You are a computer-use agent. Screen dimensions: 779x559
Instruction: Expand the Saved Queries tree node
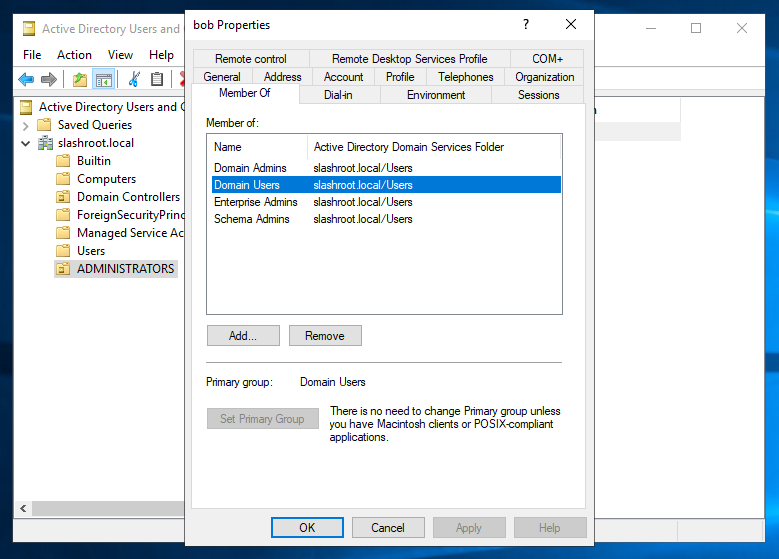pos(25,125)
